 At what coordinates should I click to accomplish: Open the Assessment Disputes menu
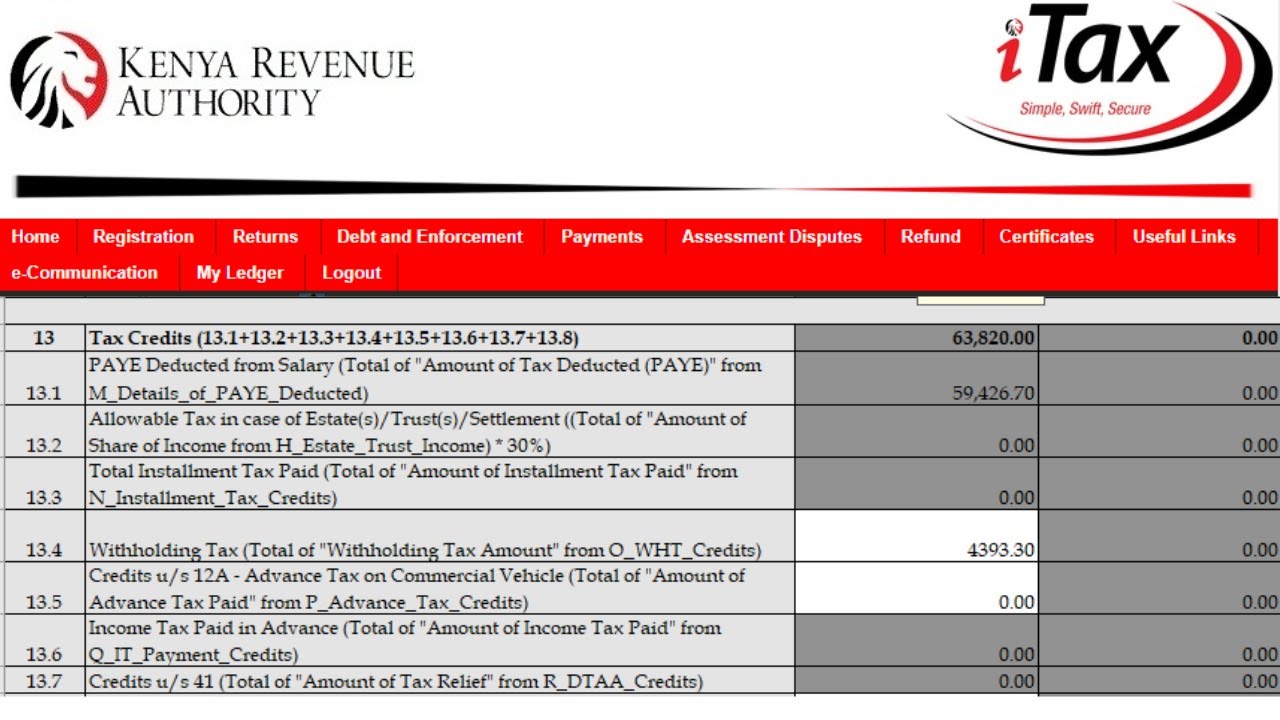(772, 237)
